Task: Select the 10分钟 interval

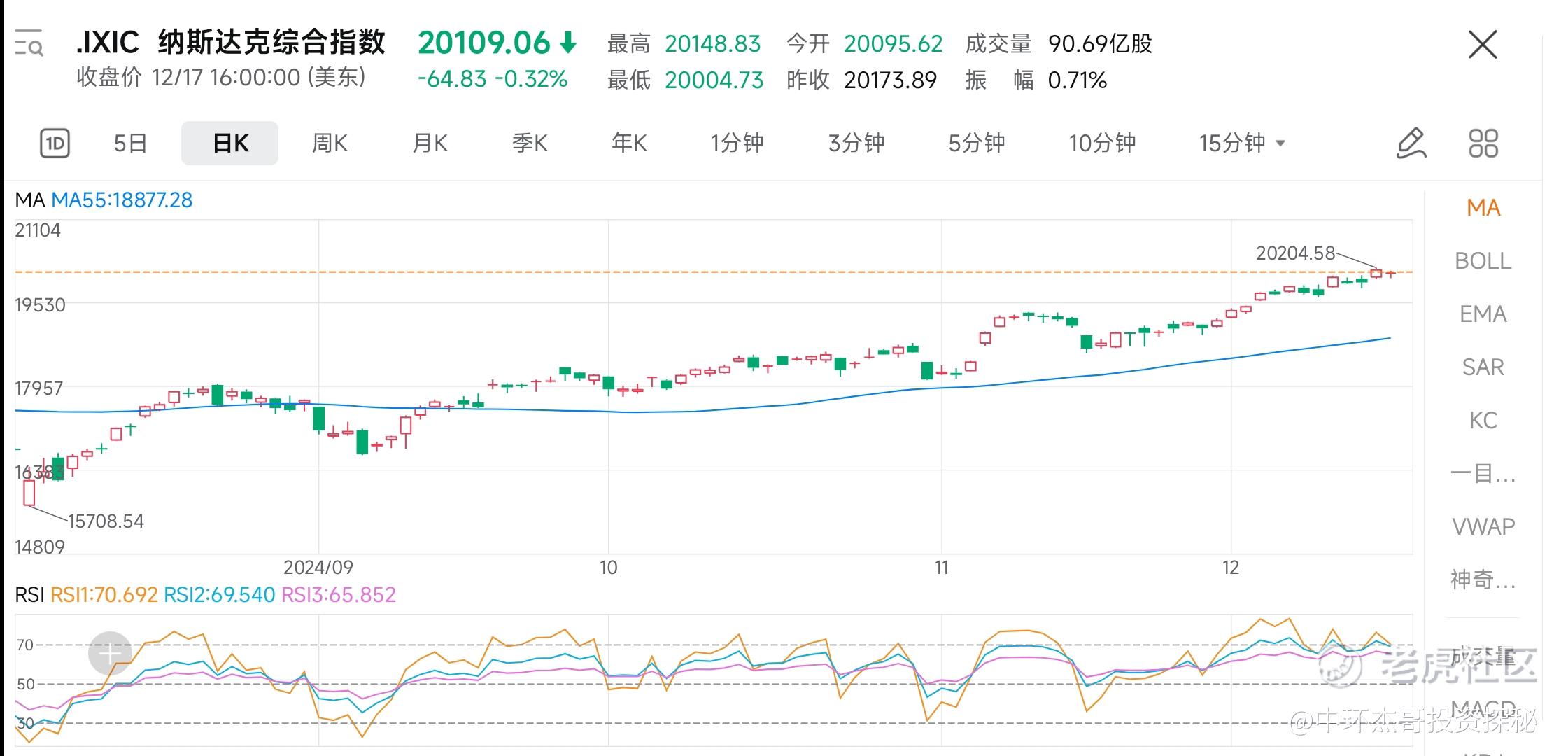Action: point(1102,143)
